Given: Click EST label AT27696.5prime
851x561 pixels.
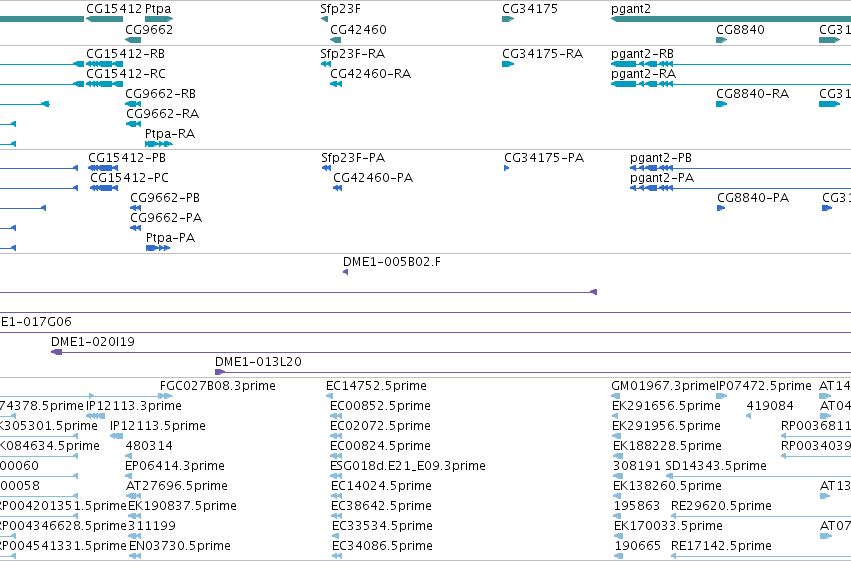Looking at the screenshot, I should (177, 486).
